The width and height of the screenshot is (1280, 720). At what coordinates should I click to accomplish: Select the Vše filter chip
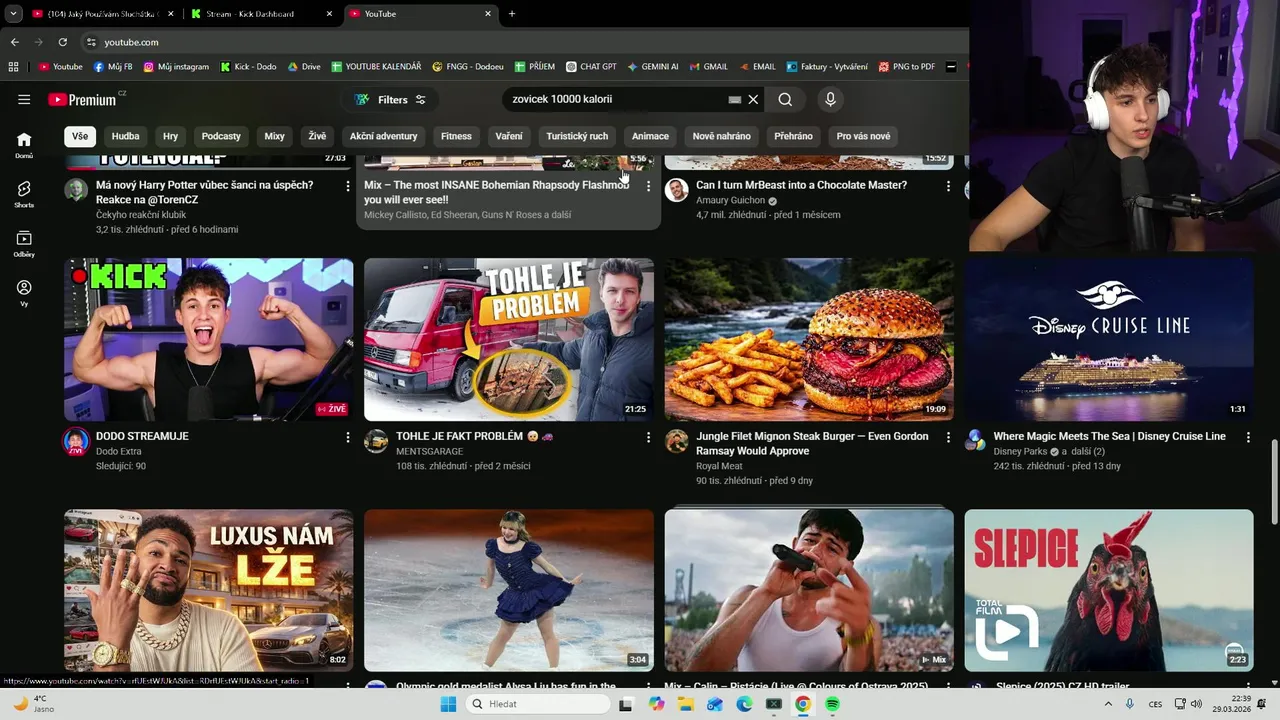pyautogui.click(x=79, y=136)
